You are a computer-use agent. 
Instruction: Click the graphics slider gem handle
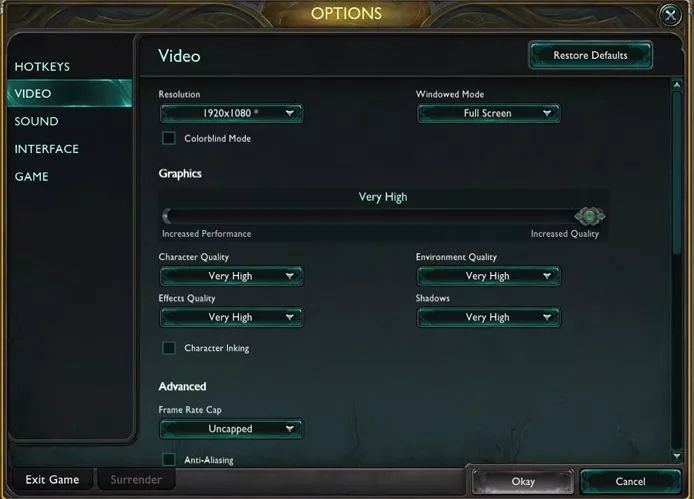[590, 216]
